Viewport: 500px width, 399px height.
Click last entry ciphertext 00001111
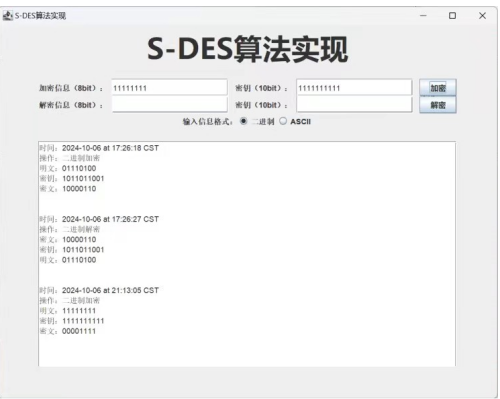(x=79, y=331)
